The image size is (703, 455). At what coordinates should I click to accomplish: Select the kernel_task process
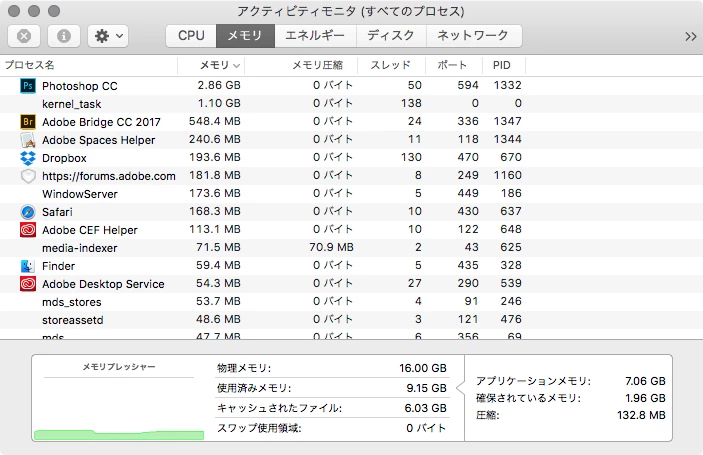(x=72, y=104)
